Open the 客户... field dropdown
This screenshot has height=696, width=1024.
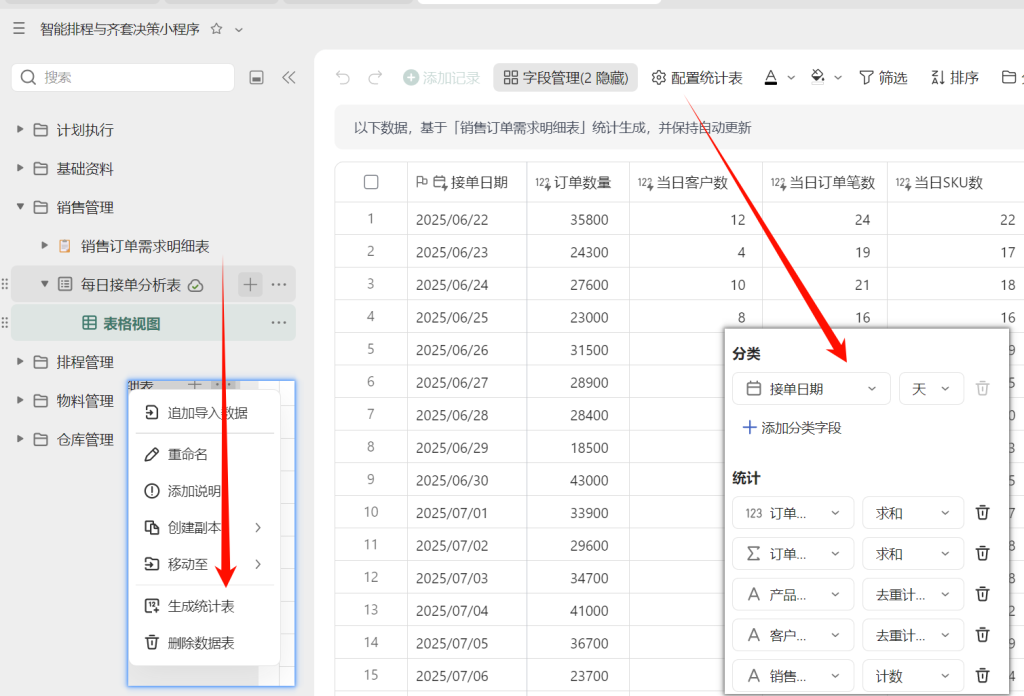click(x=793, y=635)
